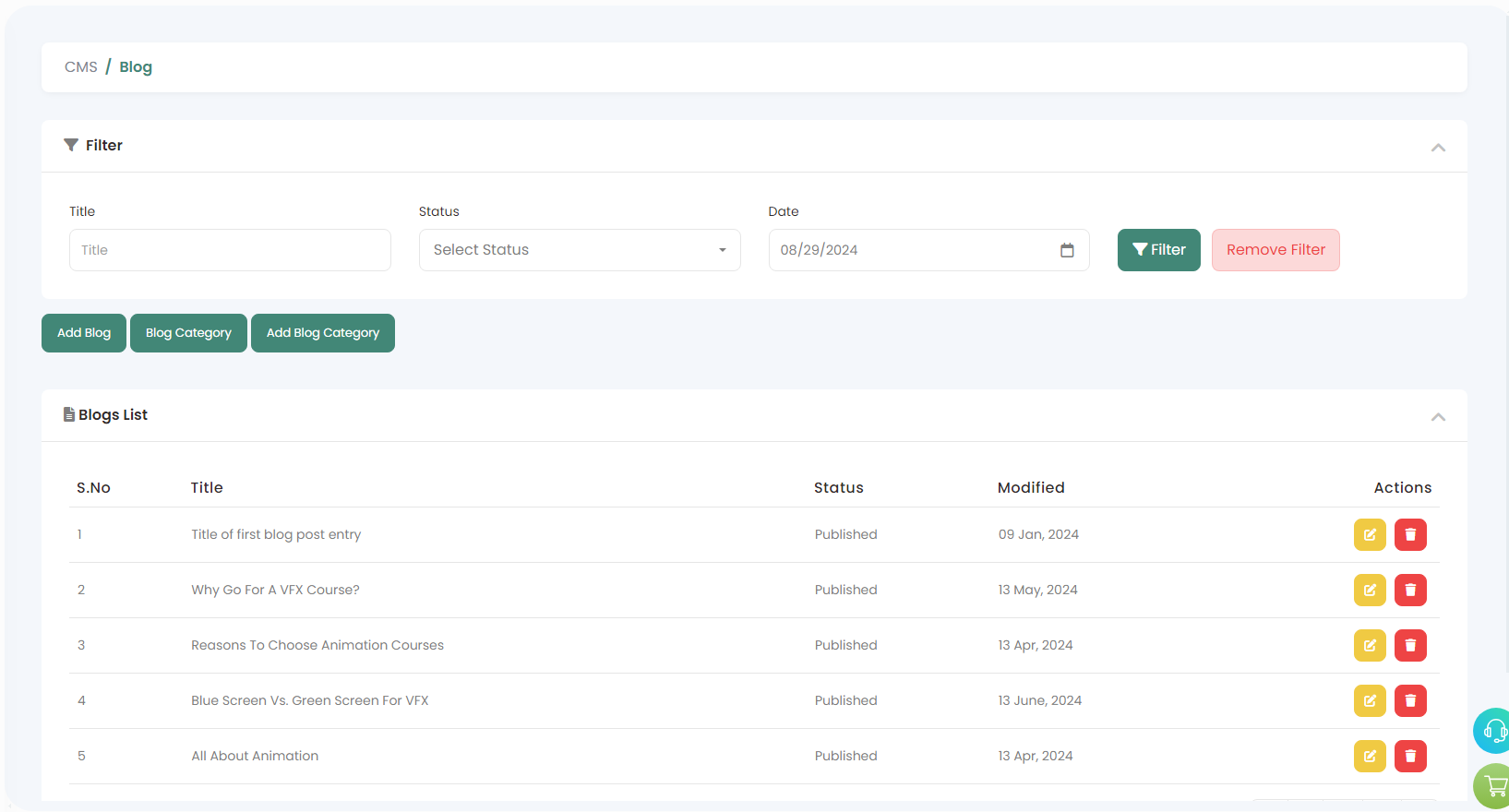Collapse the Blogs List panel

[x=1438, y=417]
